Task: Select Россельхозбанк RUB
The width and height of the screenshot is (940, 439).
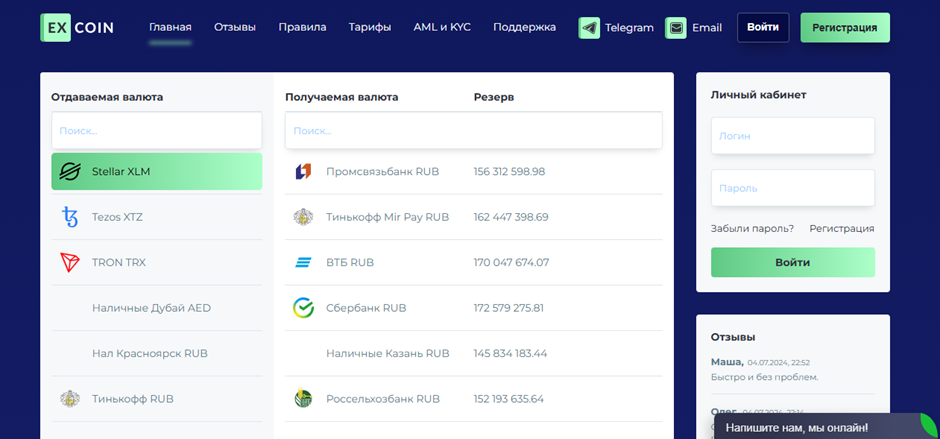Action: pyautogui.click(x=474, y=399)
